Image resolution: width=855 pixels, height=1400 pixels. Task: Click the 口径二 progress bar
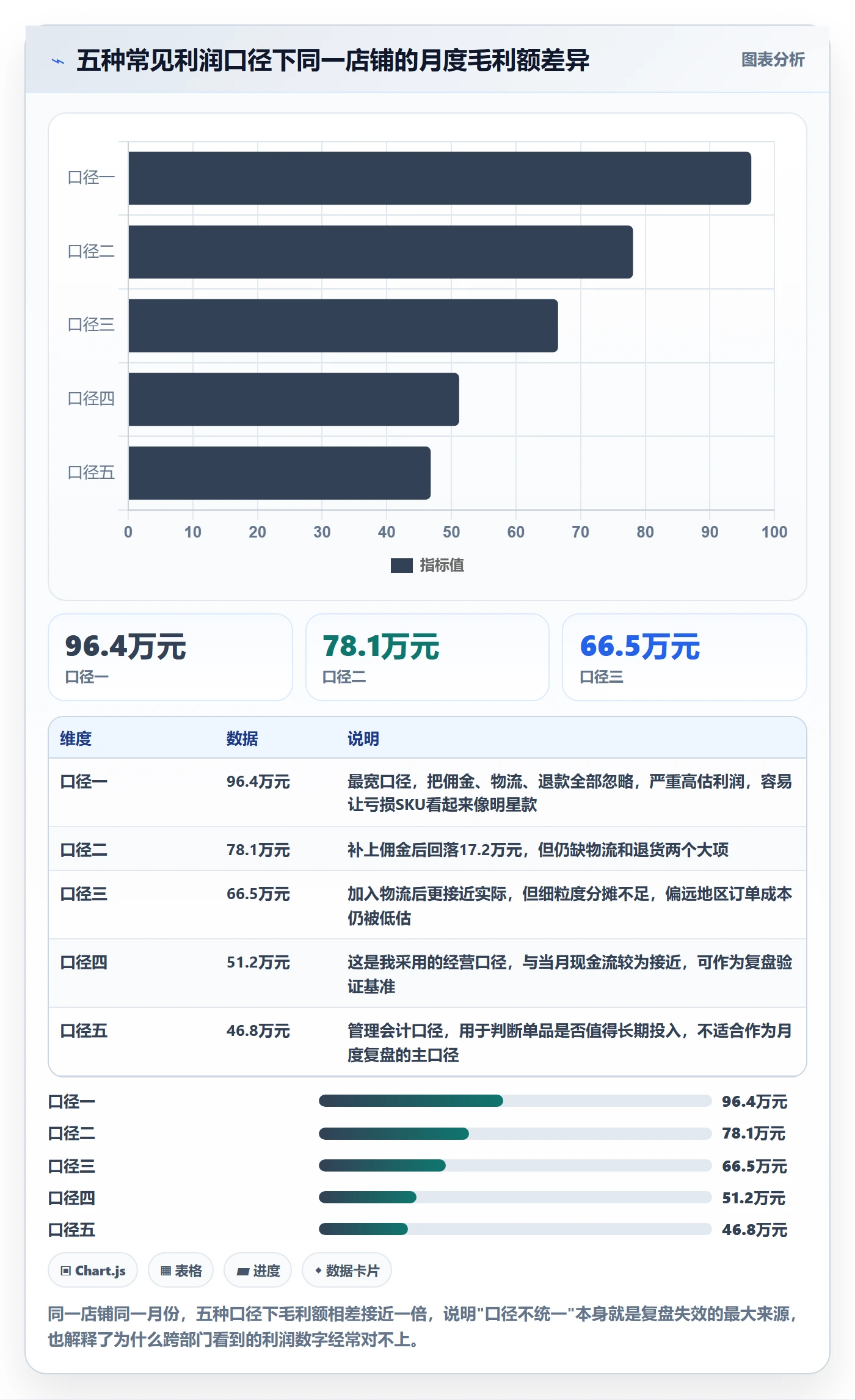[515, 1134]
